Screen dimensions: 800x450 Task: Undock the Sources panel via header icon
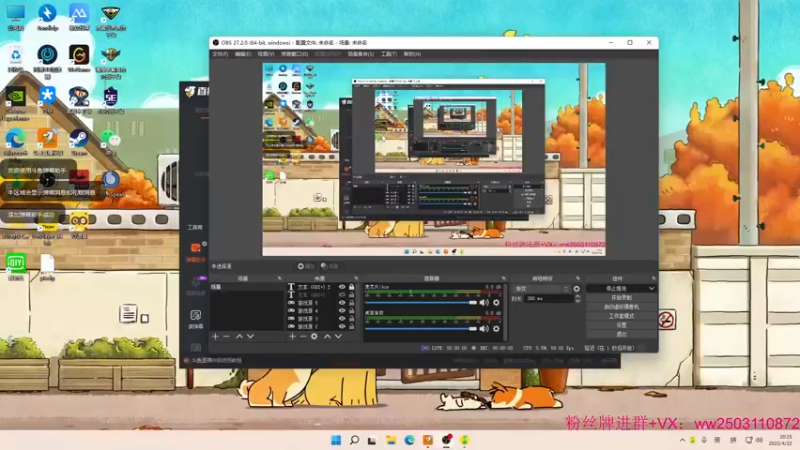356,279
